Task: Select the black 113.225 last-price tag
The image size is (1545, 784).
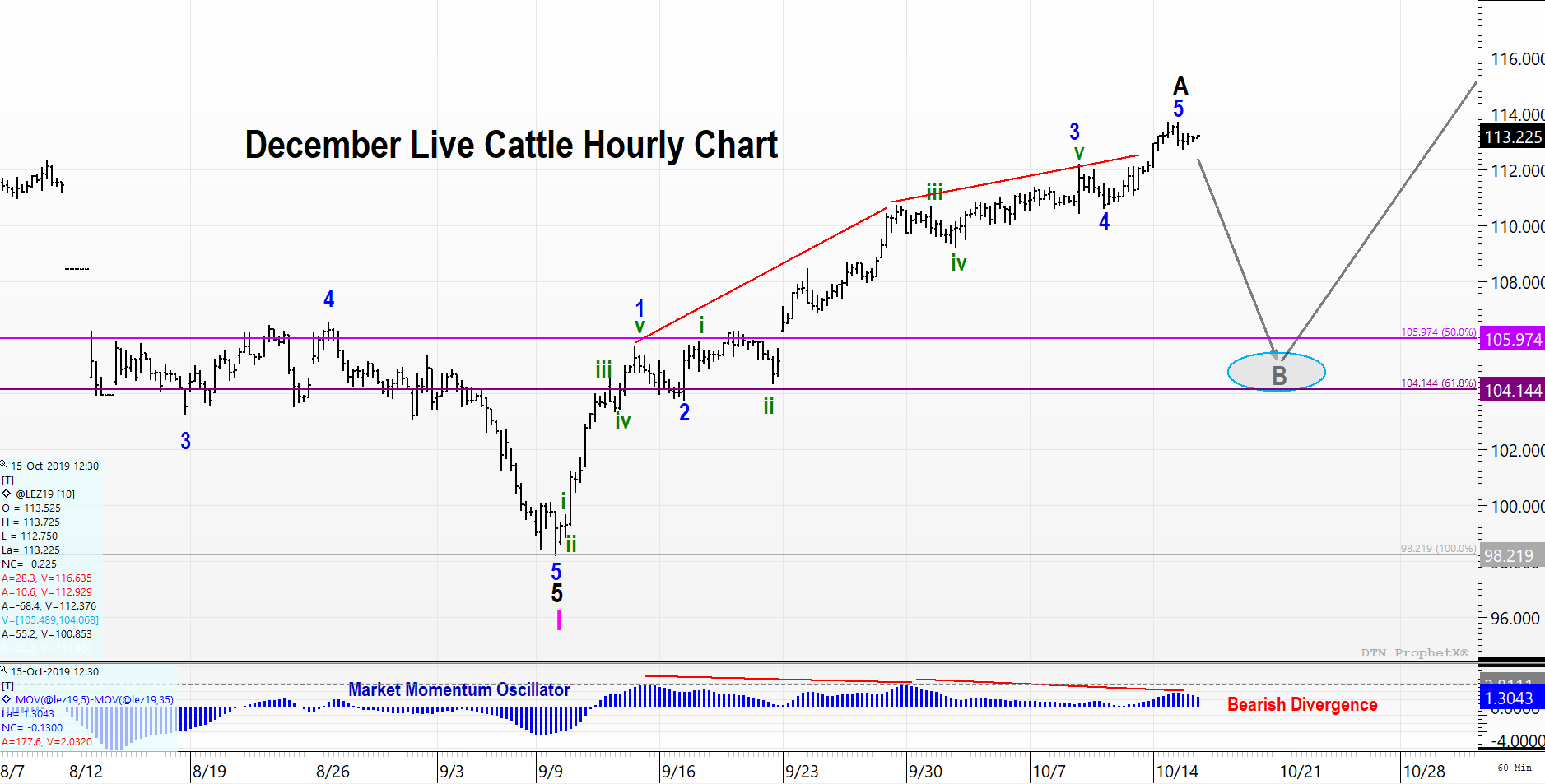Action: 1512,137
